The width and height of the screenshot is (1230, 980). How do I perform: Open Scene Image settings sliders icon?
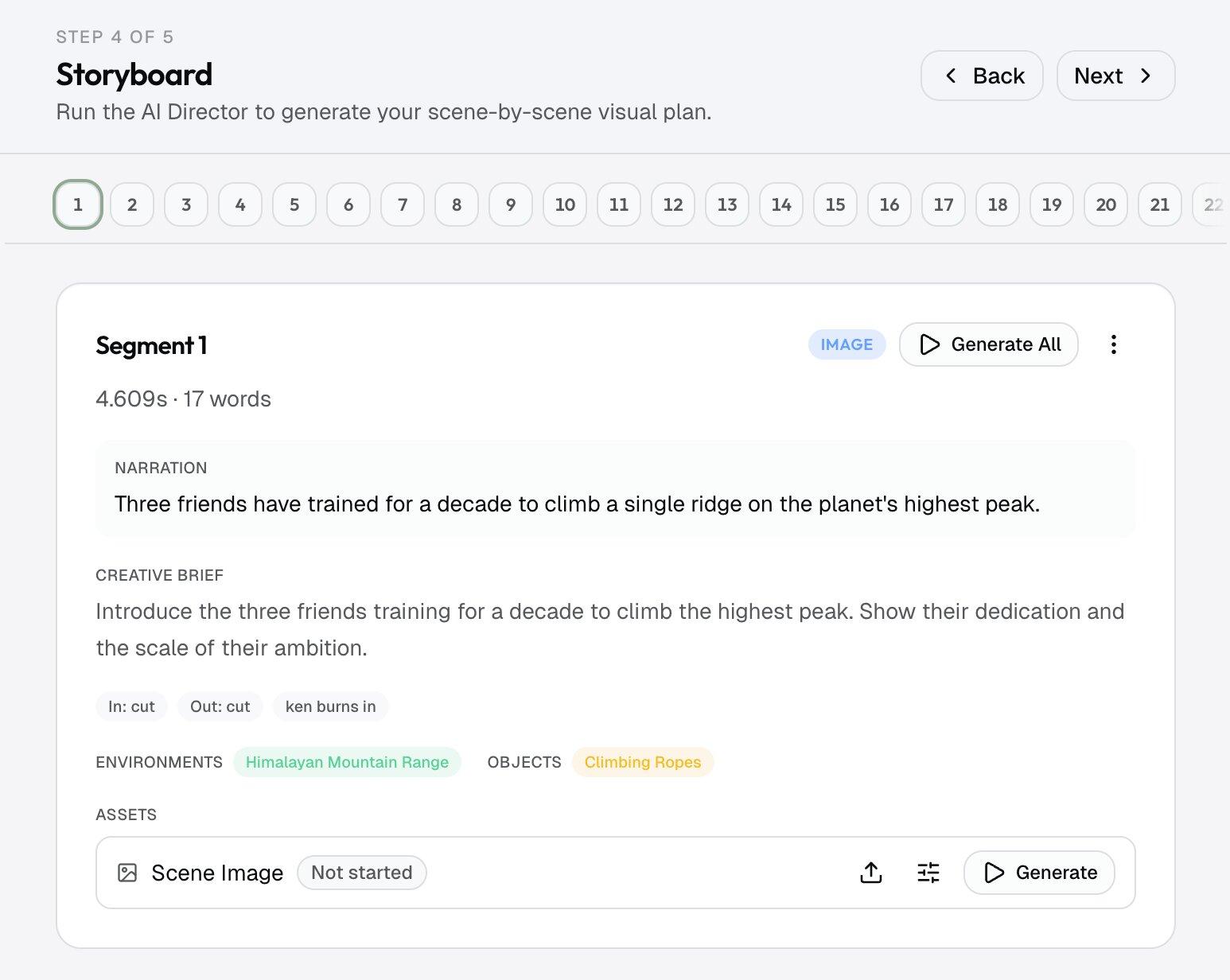click(x=928, y=873)
